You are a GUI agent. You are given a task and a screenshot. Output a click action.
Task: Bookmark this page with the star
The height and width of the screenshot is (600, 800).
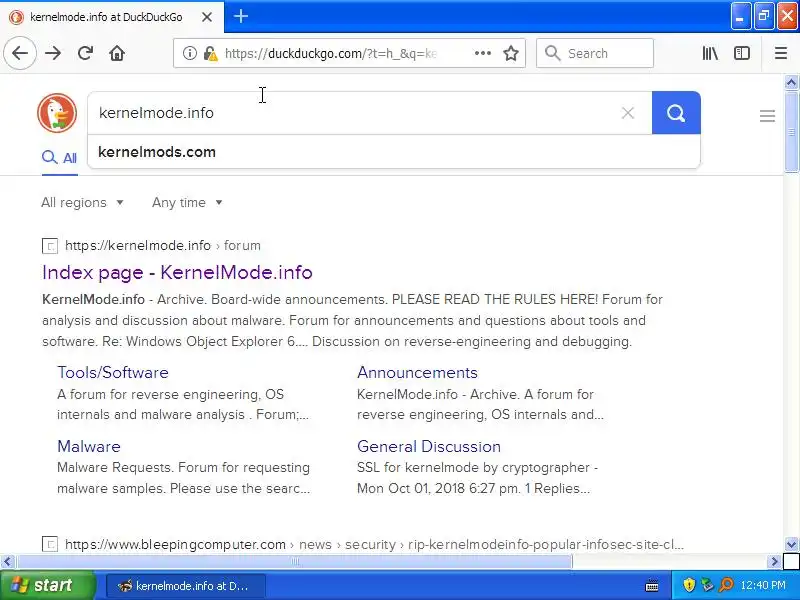coord(511,53)
